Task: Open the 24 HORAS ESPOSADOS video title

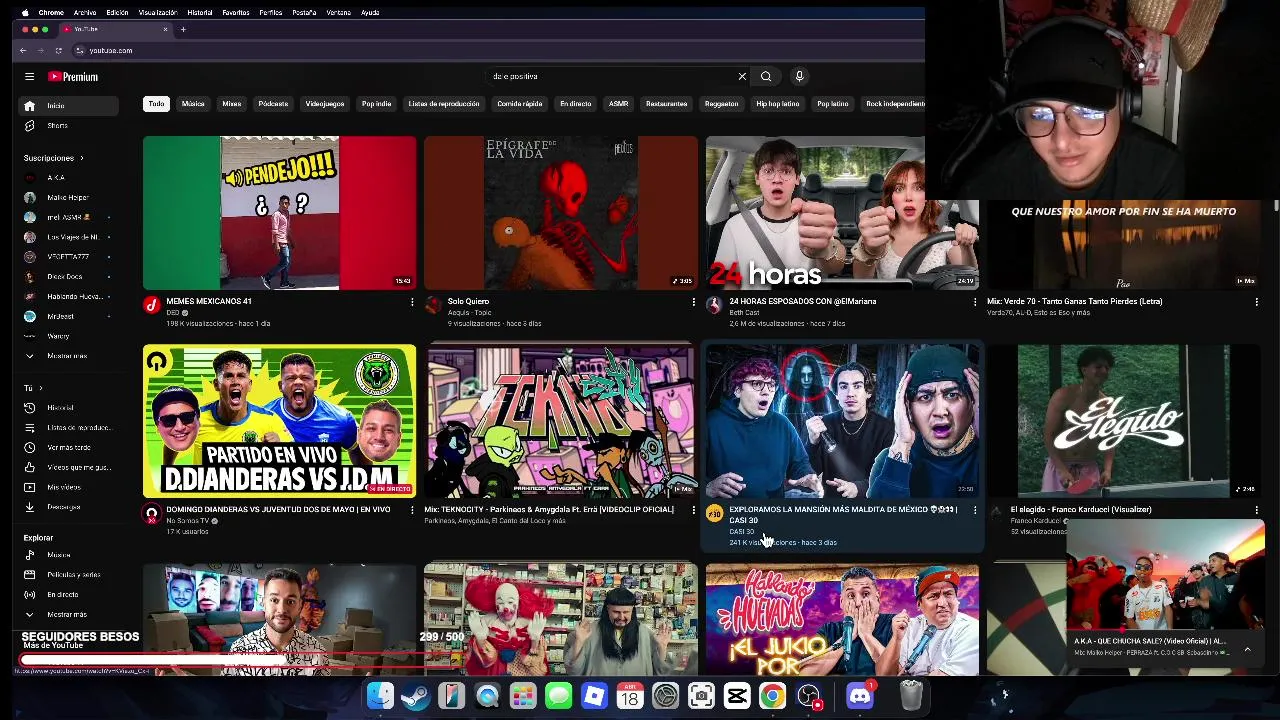Action: click(803, 301)
